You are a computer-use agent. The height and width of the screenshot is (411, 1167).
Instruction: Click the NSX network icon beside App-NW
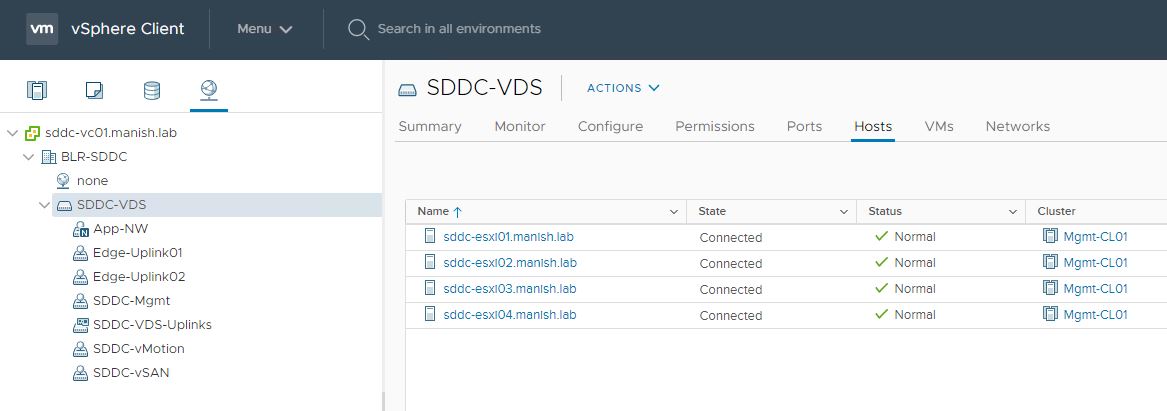coord(81,229)
